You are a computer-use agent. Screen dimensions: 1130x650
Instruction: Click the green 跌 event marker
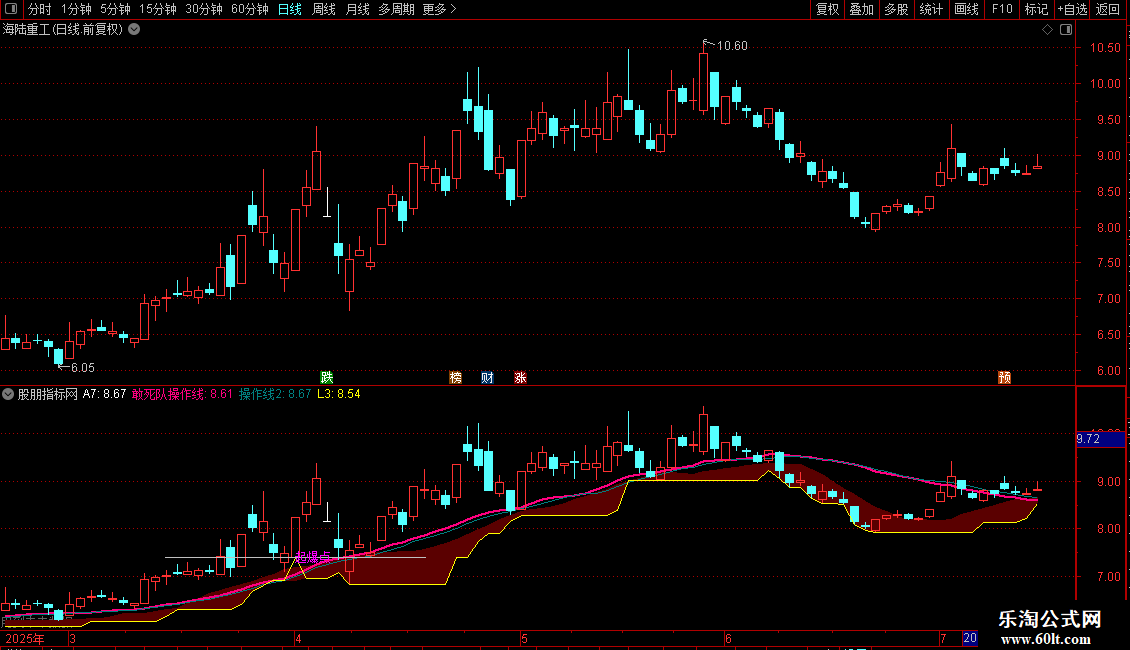[x=326, y=378]
